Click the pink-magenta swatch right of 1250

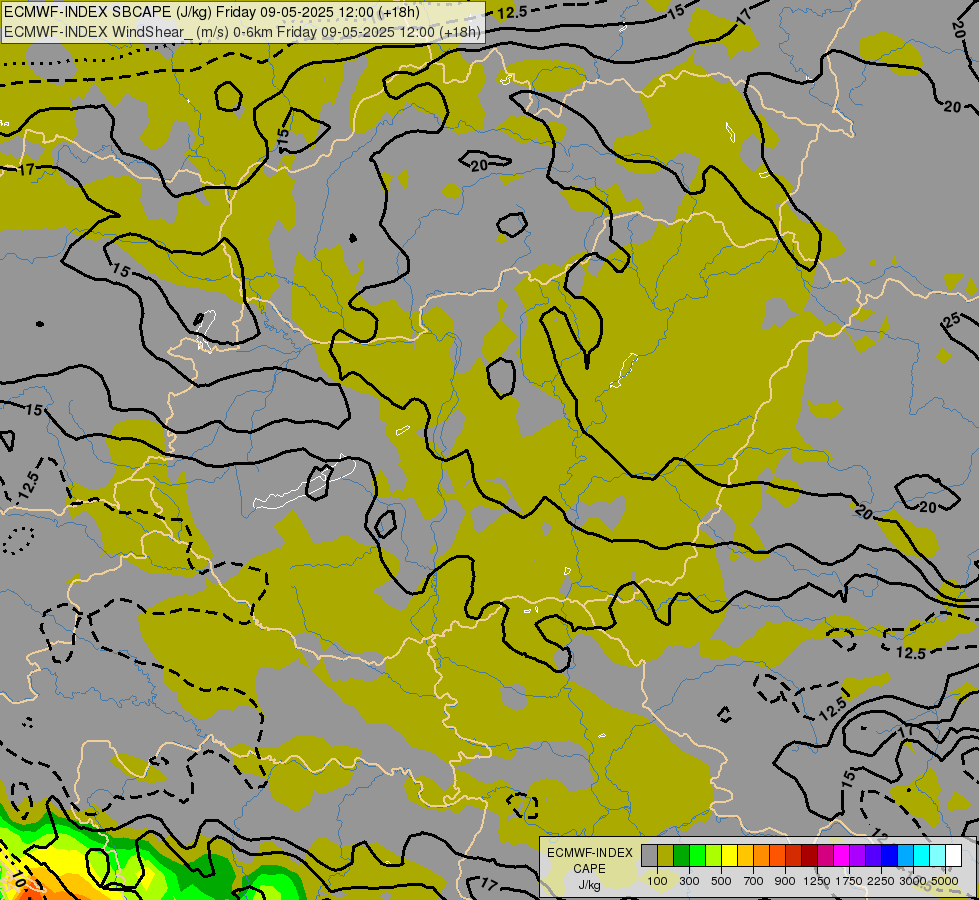(825, 855)
